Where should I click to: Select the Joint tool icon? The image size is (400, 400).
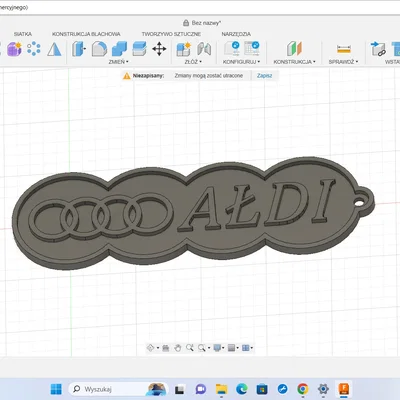click(x=204, y=49)
